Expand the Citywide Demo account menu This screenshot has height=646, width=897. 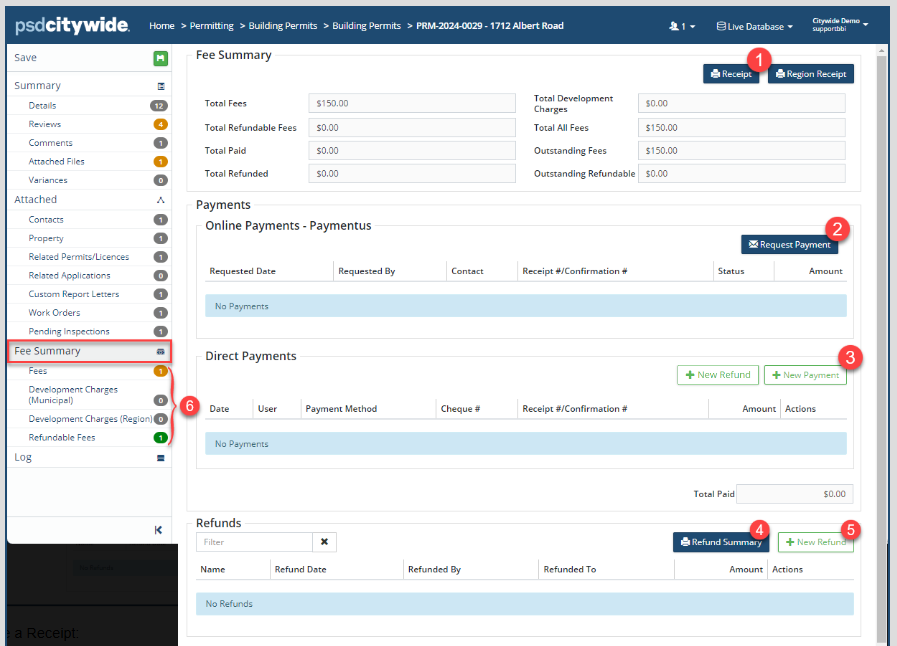[x=840, y=24]
